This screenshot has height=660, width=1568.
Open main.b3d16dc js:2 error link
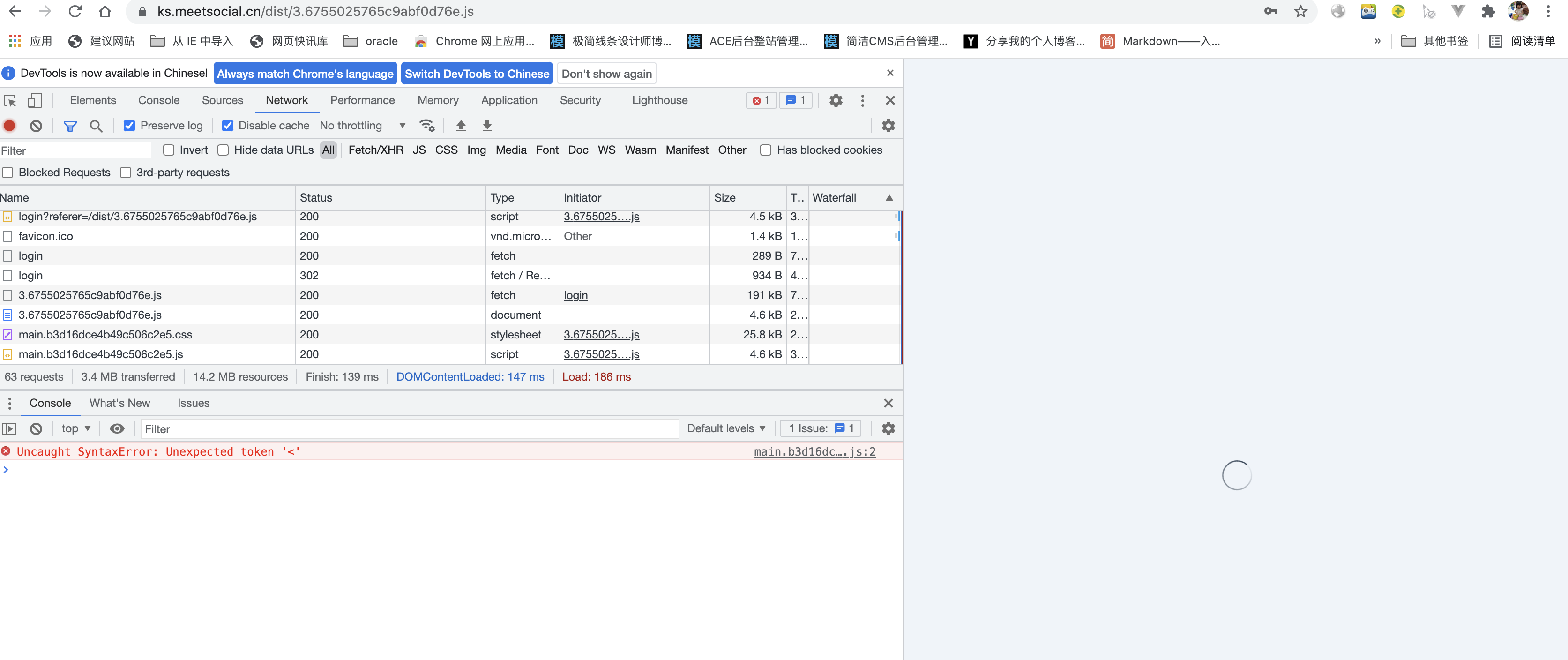point(814,452)
